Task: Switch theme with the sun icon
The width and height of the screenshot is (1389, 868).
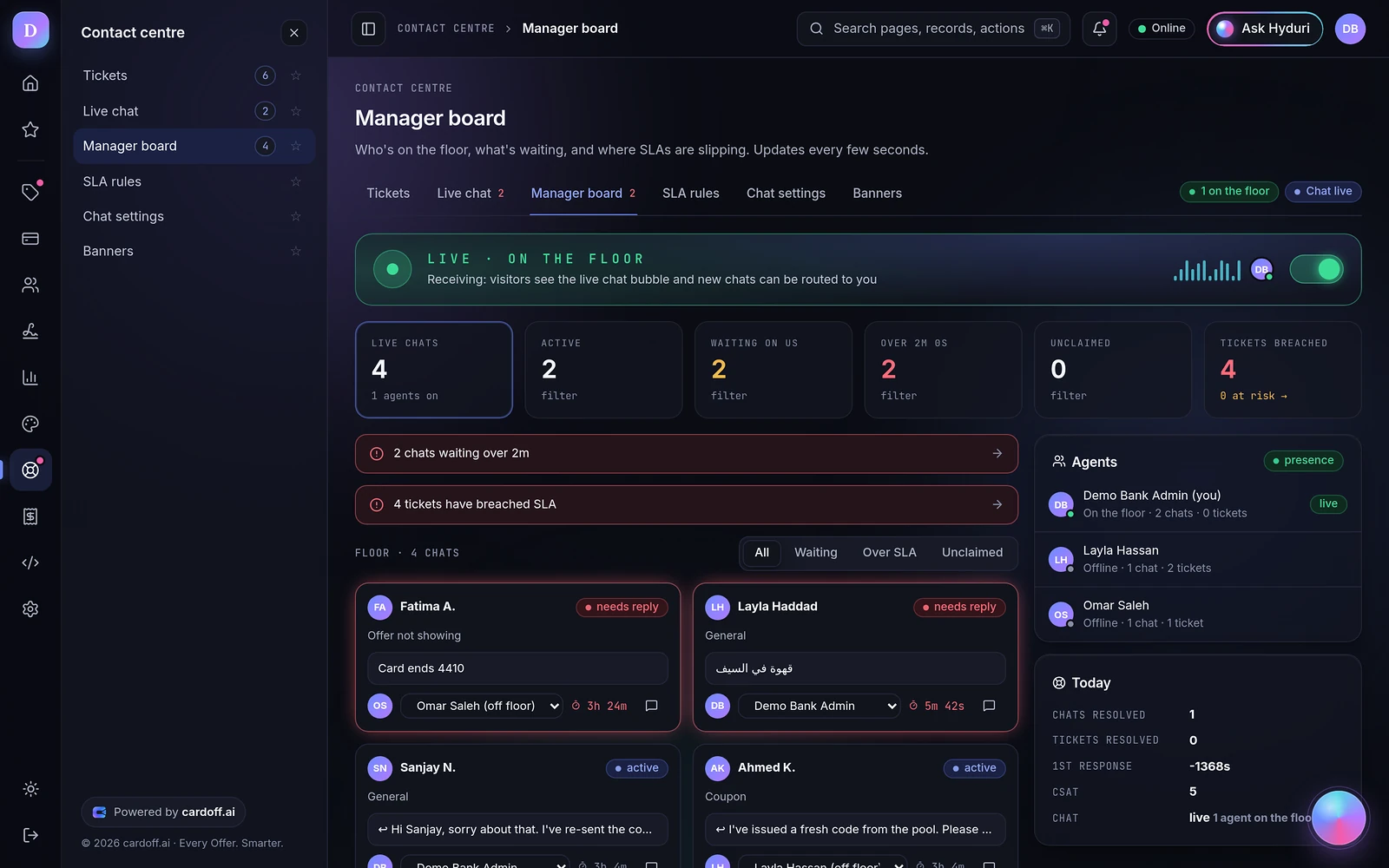Action: point(30,789)
